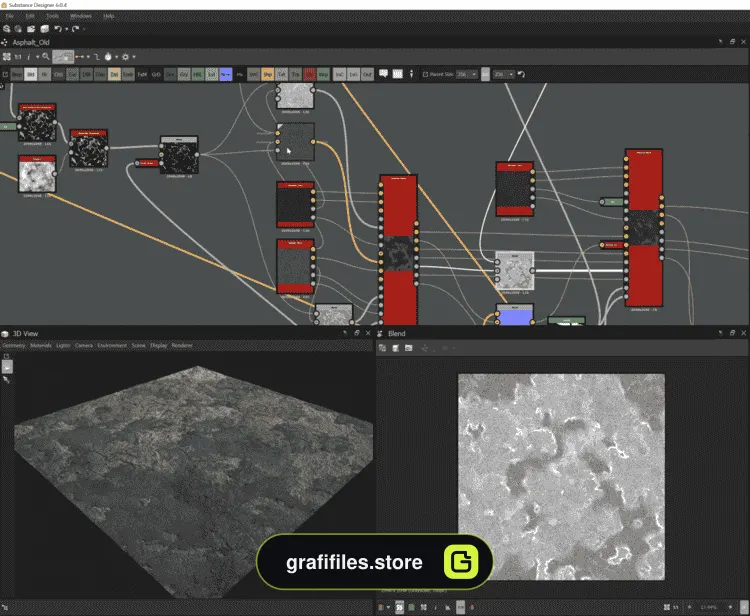Click the highlighted tool icon at 3D View left edge

point(7,367)
